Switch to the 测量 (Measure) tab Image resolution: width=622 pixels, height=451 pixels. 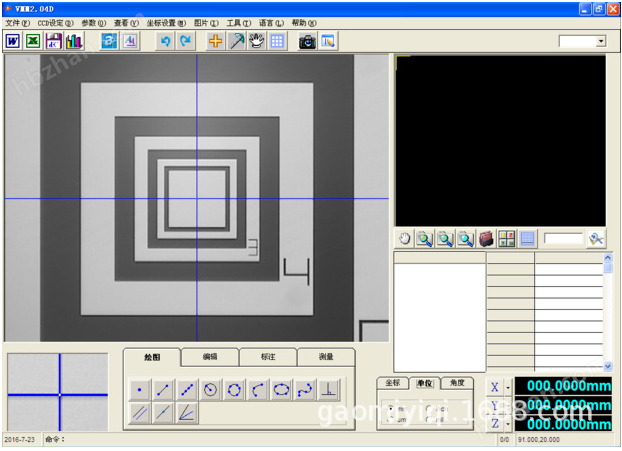point(325,355)
